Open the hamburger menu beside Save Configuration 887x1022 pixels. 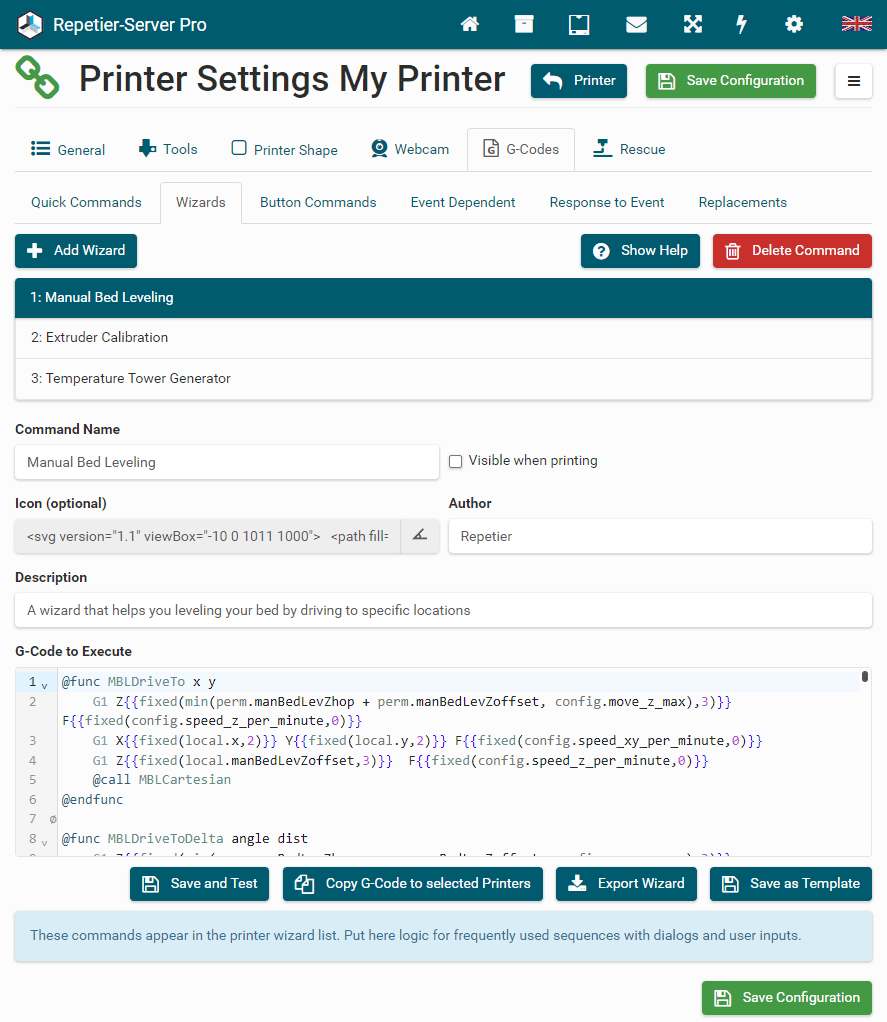[853, 81]
